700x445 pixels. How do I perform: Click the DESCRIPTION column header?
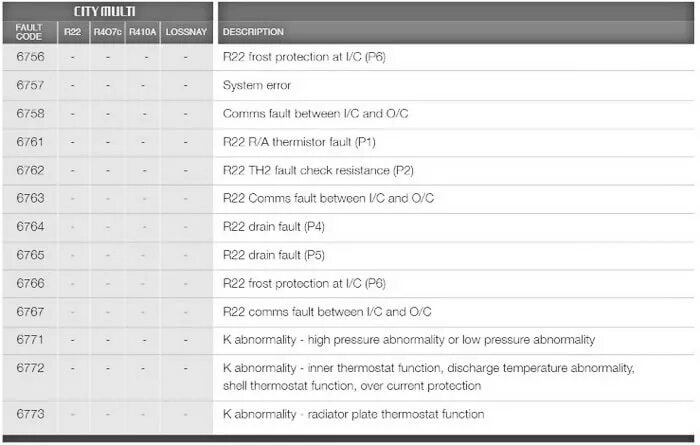(253, 32)
